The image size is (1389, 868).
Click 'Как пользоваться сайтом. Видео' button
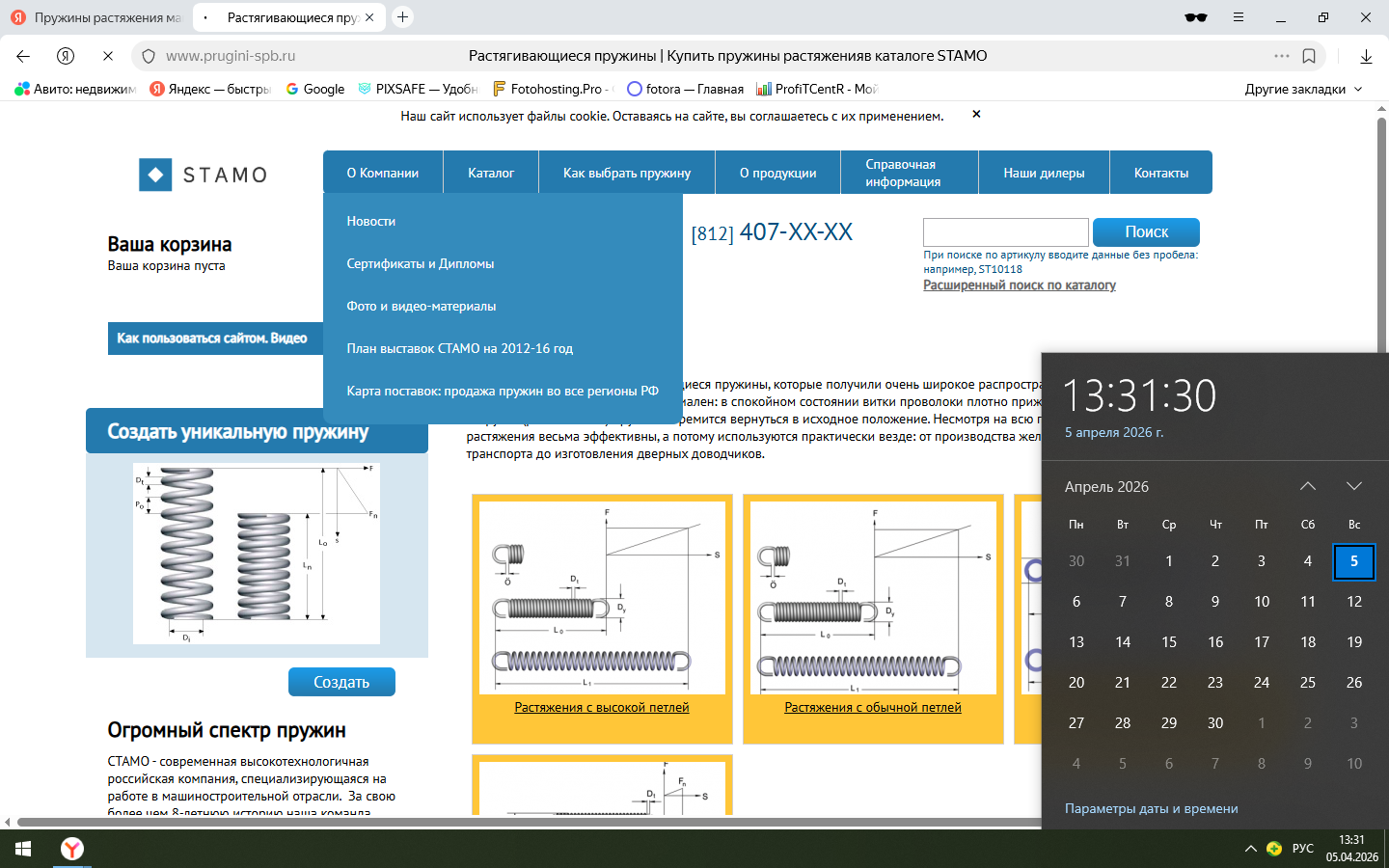coord(214,339)
